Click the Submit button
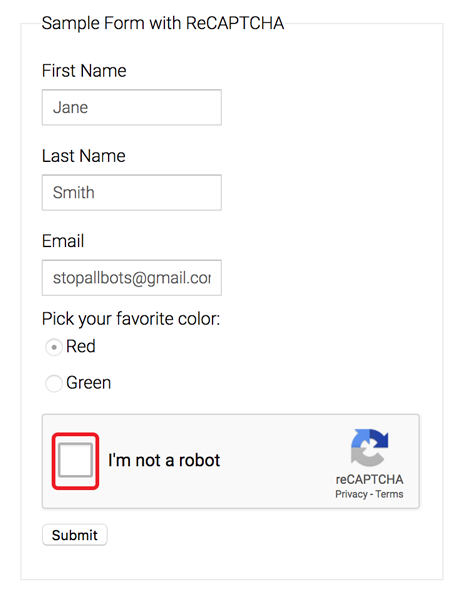This screenshot has height=600, width=467. point(75,535)
